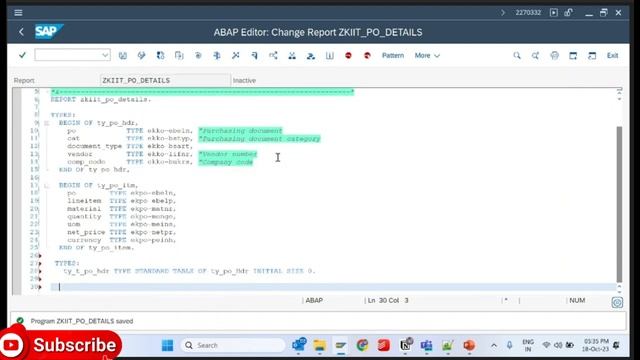This screenshot has width=640, height=360.
Task: Click the END OF ty_po_hdr line
Action: point(94,169)
